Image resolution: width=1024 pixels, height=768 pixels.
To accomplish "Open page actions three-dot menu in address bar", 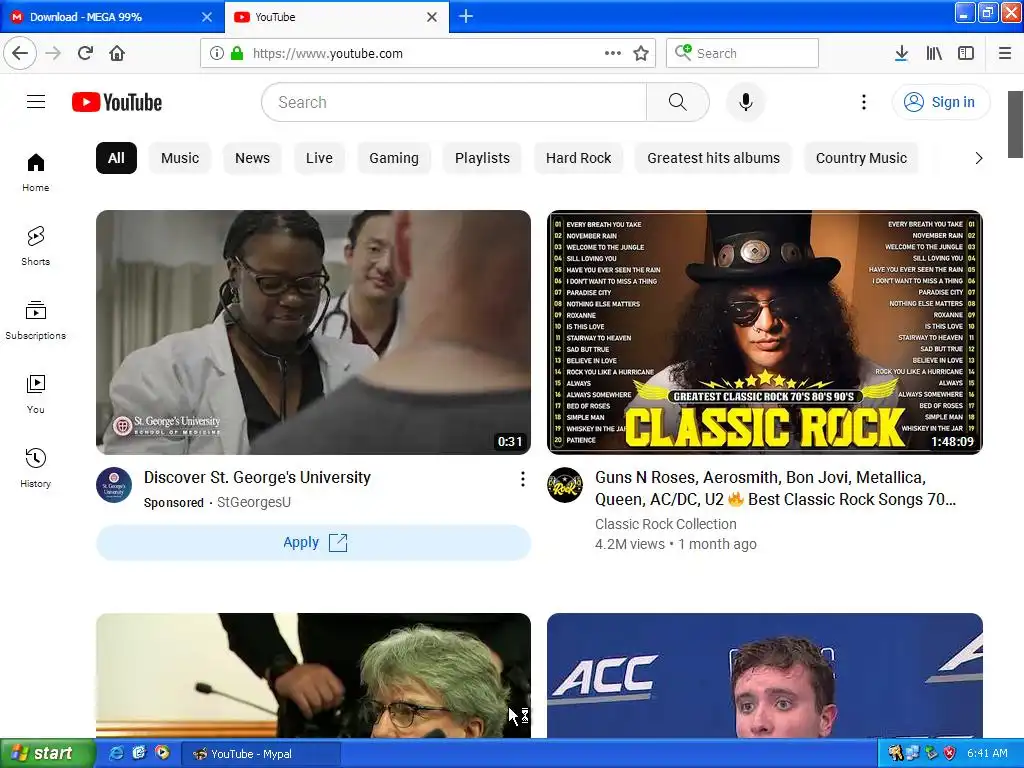I will pos(613,53).
